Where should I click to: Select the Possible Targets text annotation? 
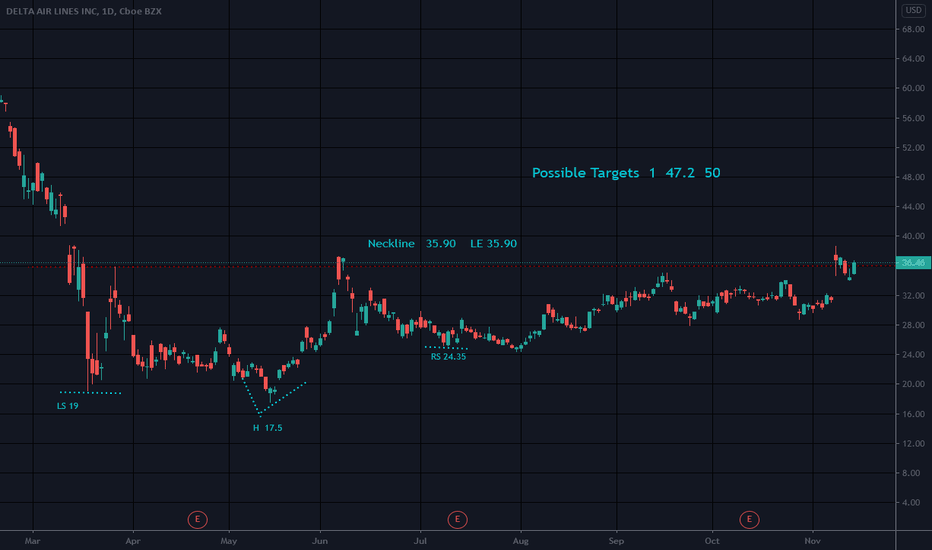(626, 173)
